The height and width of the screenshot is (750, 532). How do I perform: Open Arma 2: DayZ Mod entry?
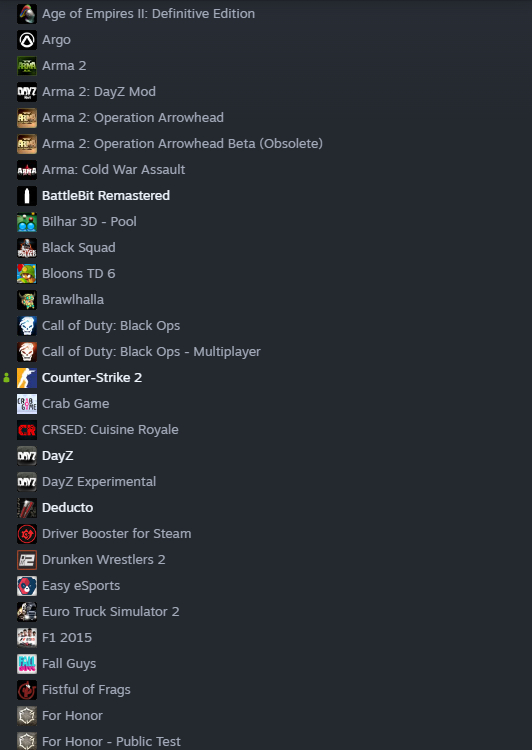pos(99,91)
